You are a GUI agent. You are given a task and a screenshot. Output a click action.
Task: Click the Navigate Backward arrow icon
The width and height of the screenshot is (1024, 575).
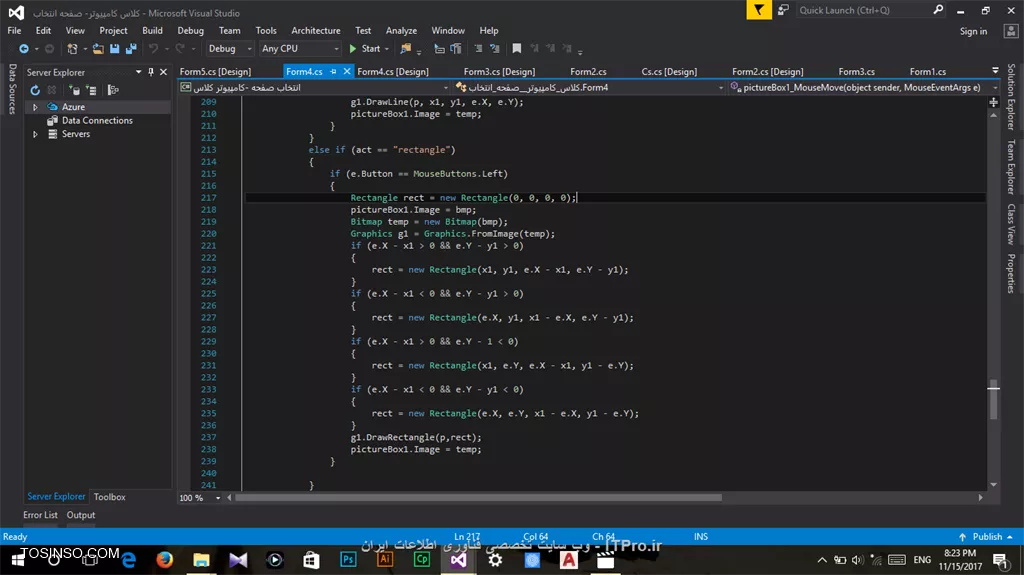tap(24, 48)
